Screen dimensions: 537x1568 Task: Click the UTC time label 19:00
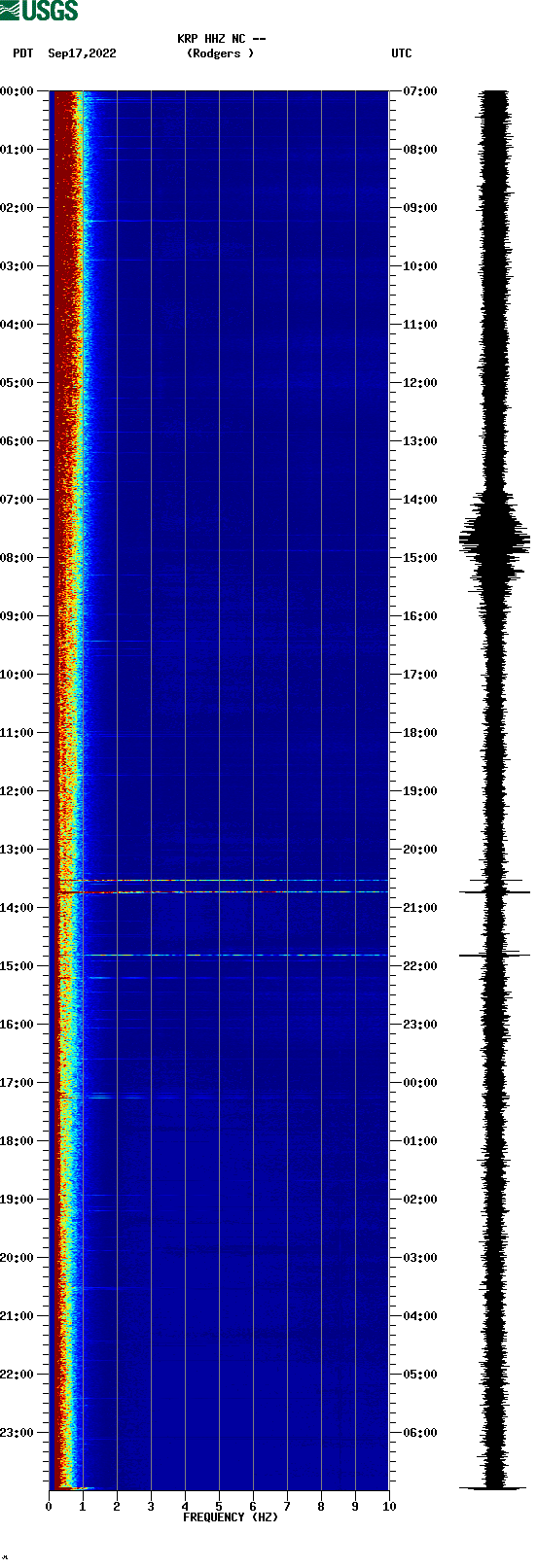420,791
